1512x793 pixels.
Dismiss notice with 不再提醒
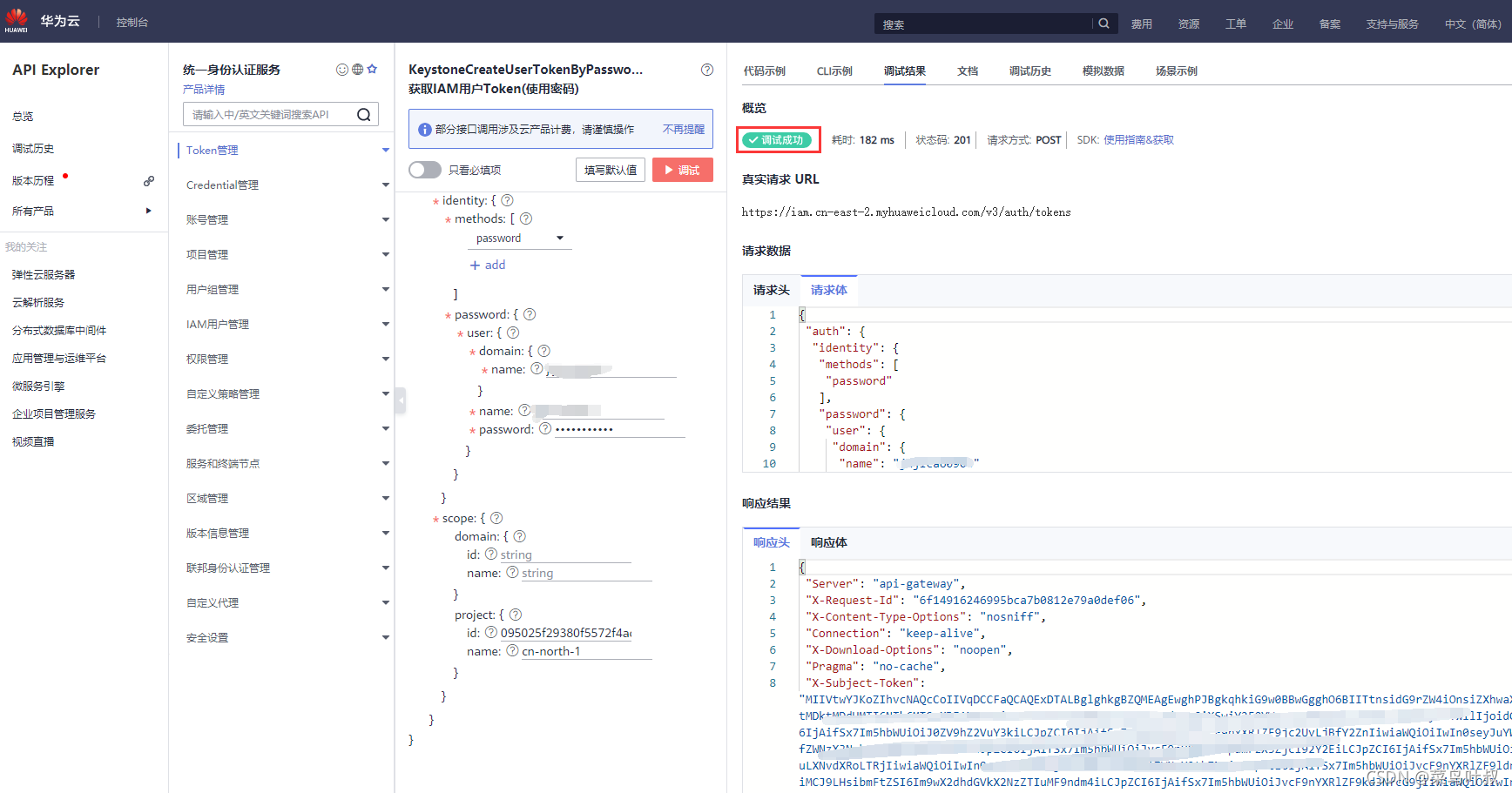(684, 130)
